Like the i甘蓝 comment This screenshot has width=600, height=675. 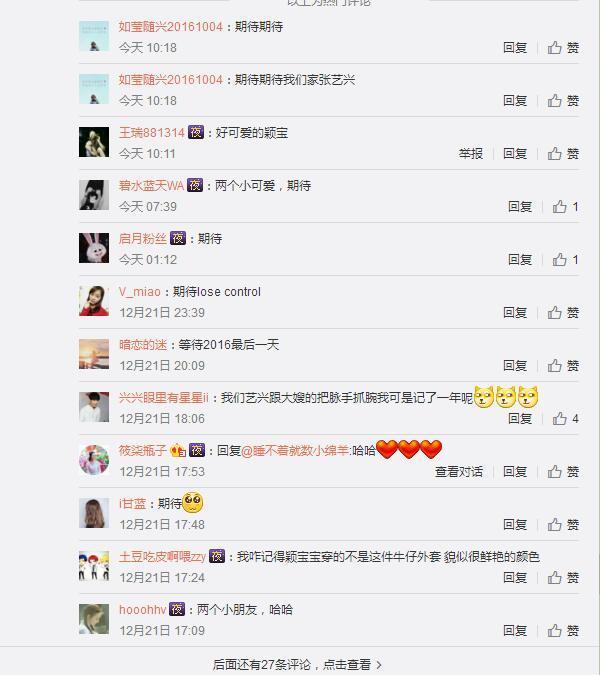[563, 525]
